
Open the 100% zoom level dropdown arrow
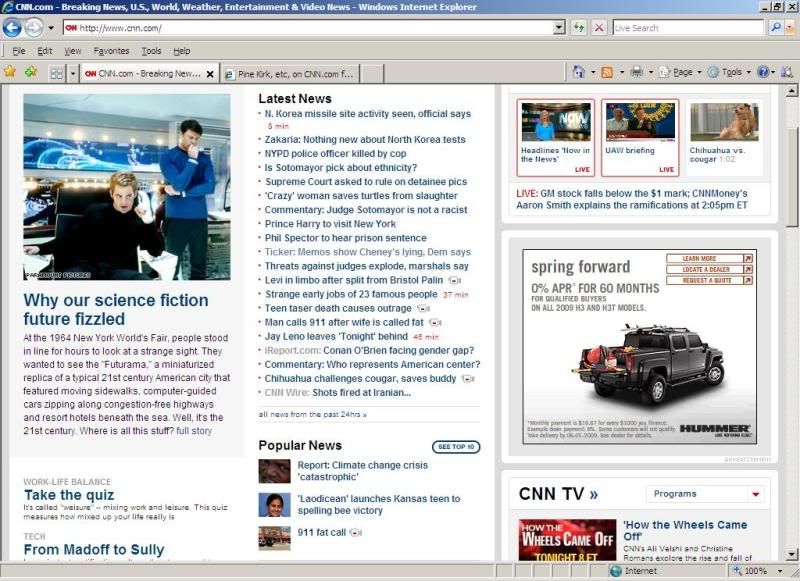[x=780, y=571]
